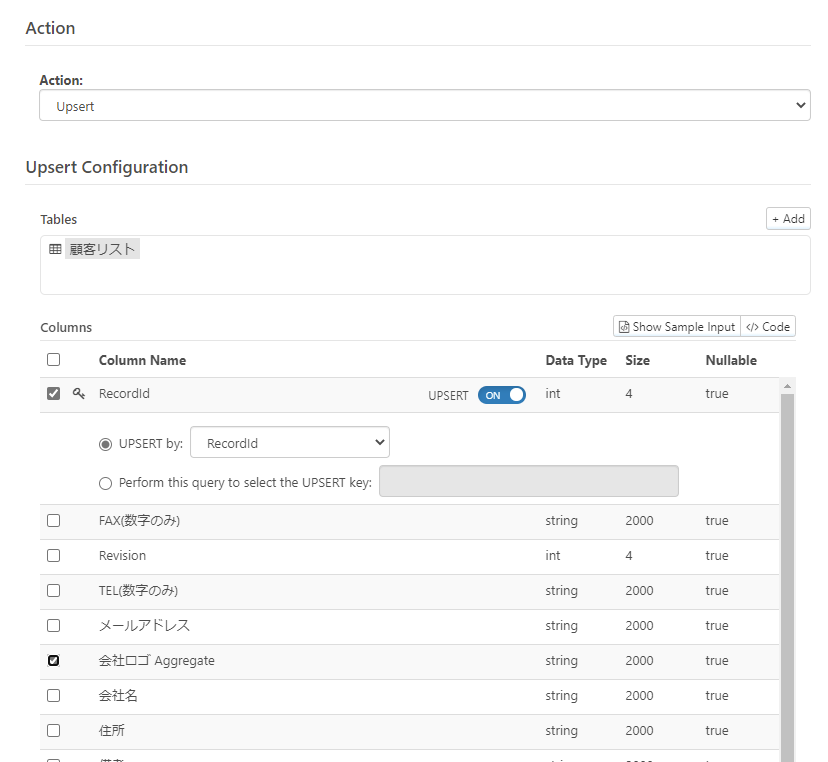Click the Show Sample Input button

[677, 327]
